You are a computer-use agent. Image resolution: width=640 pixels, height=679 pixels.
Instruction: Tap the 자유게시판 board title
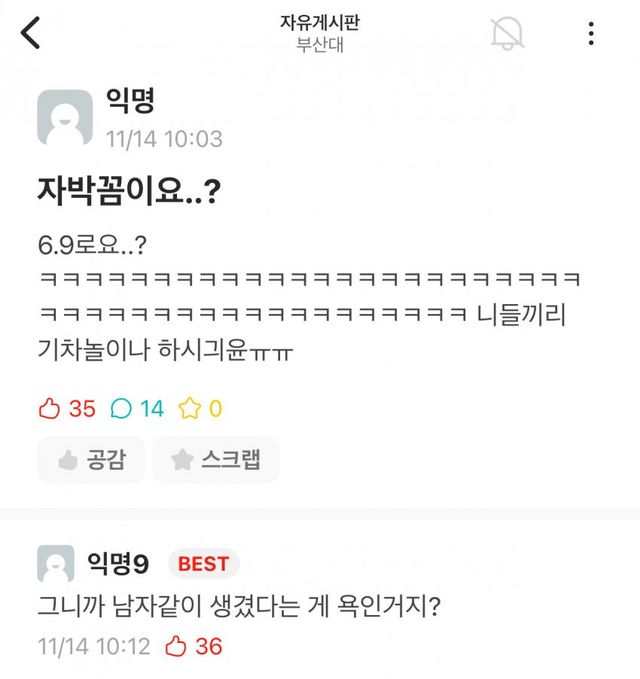coord(319,23)
